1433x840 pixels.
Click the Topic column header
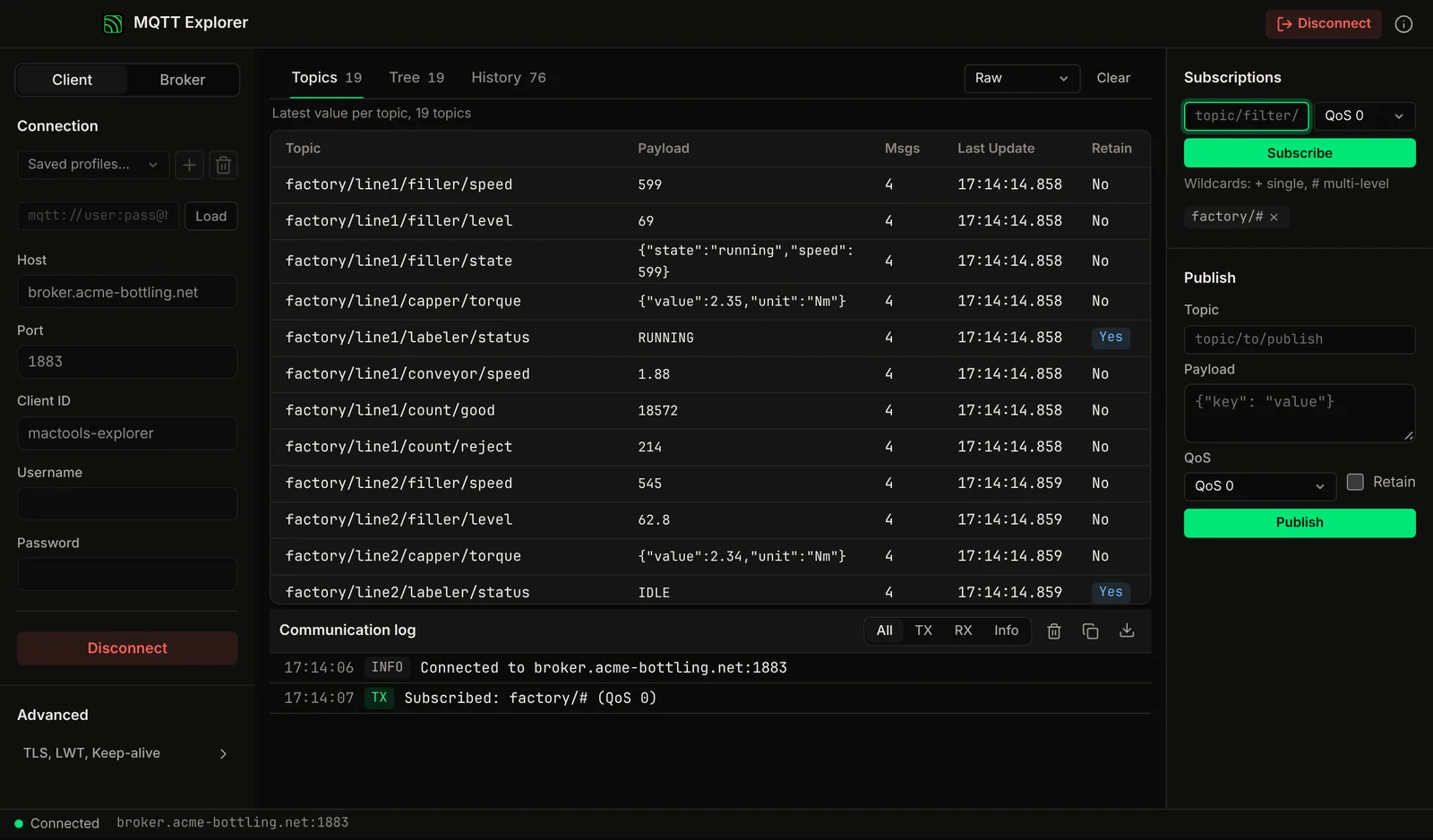point(303,149)
